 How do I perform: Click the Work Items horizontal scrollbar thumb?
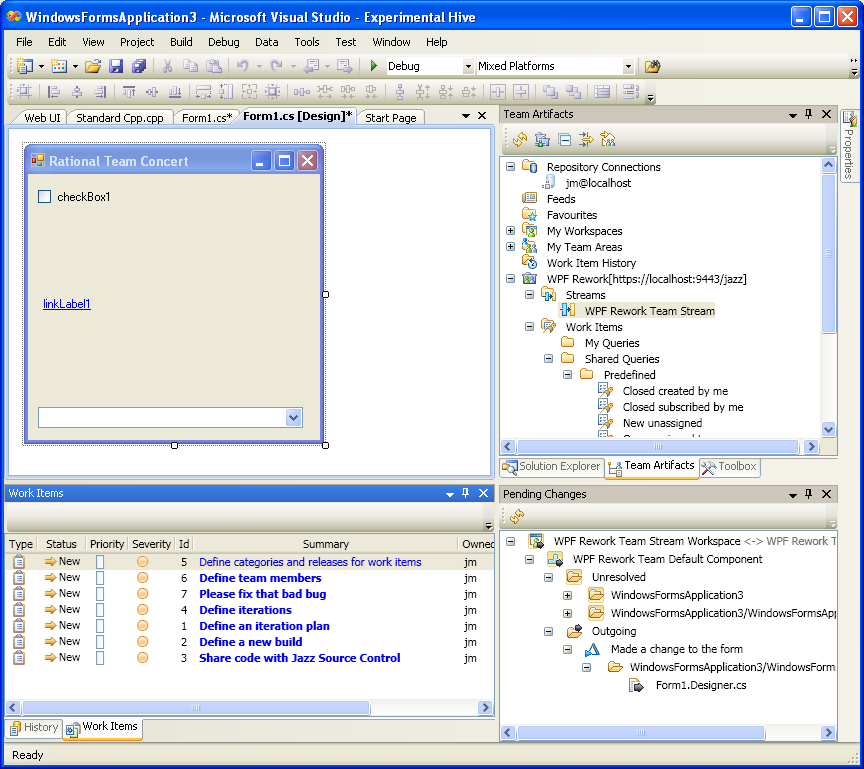[x=196, y=707]
